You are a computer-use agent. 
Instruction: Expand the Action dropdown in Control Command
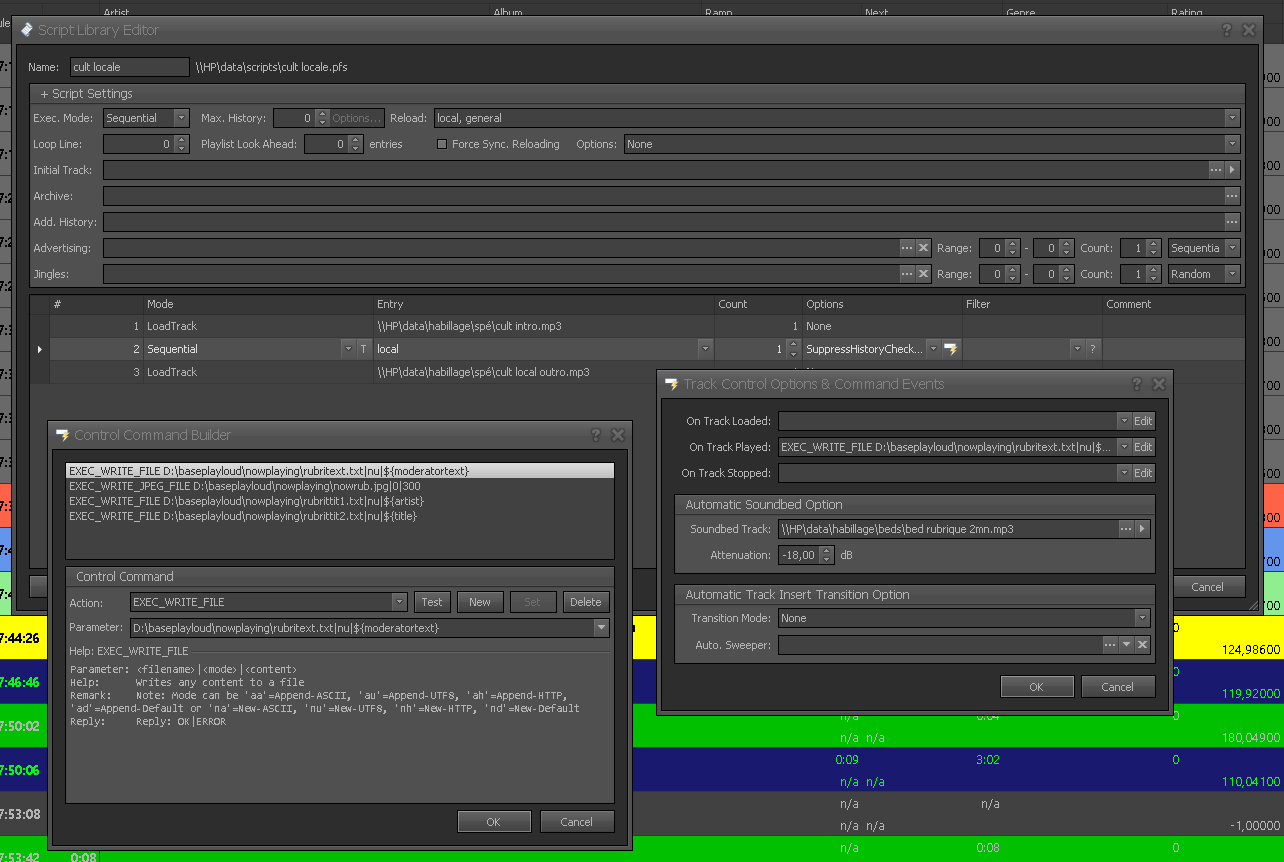[x=399, y=602]
